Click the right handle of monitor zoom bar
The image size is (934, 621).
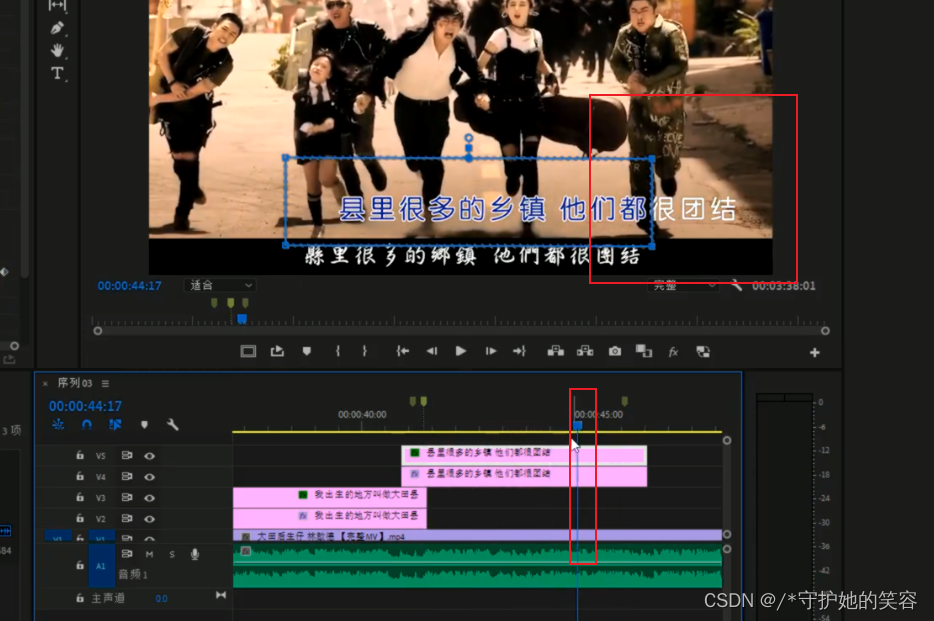pos(825,331)
